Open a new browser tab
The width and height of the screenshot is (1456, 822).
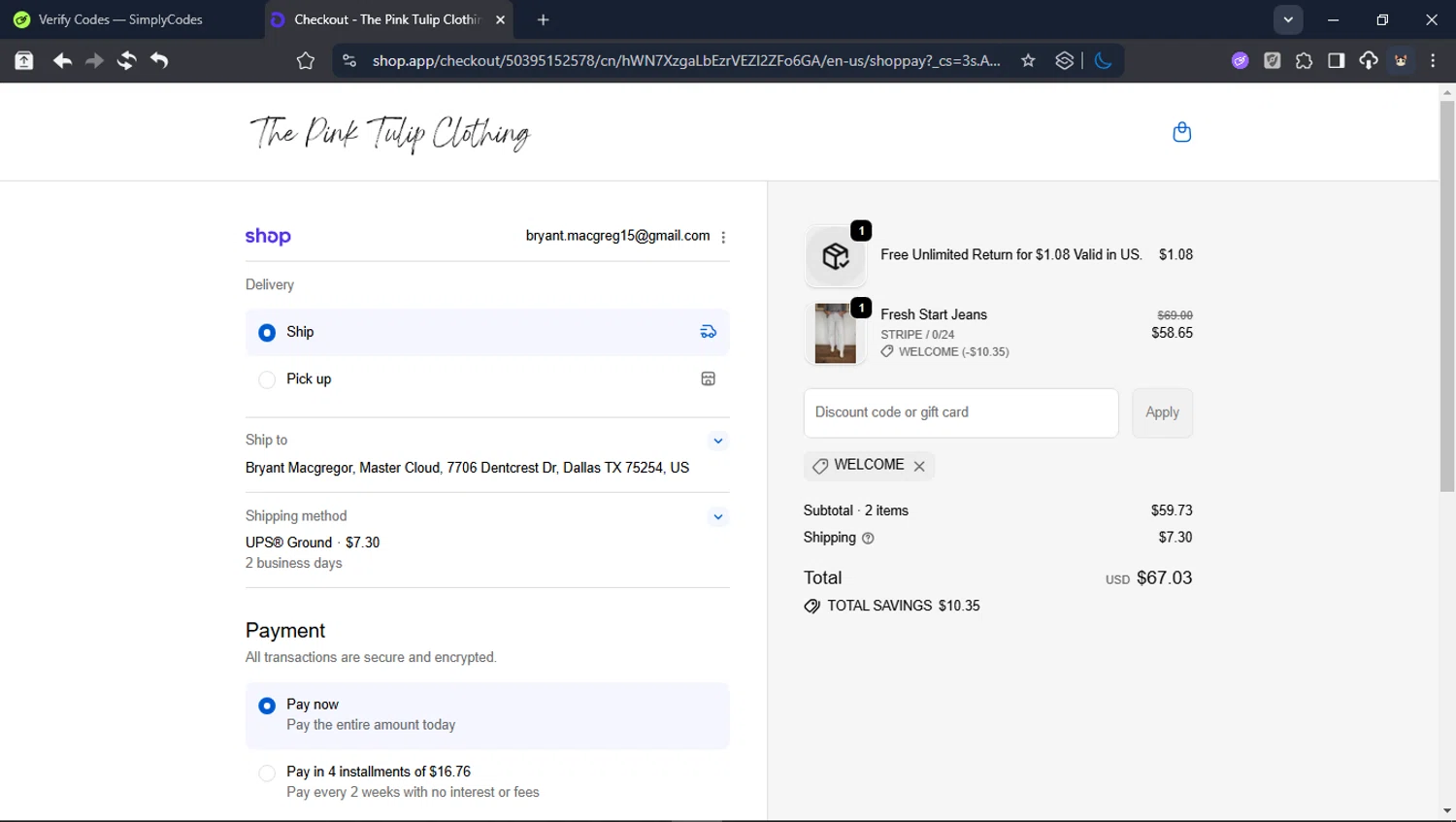click(544, 19)
